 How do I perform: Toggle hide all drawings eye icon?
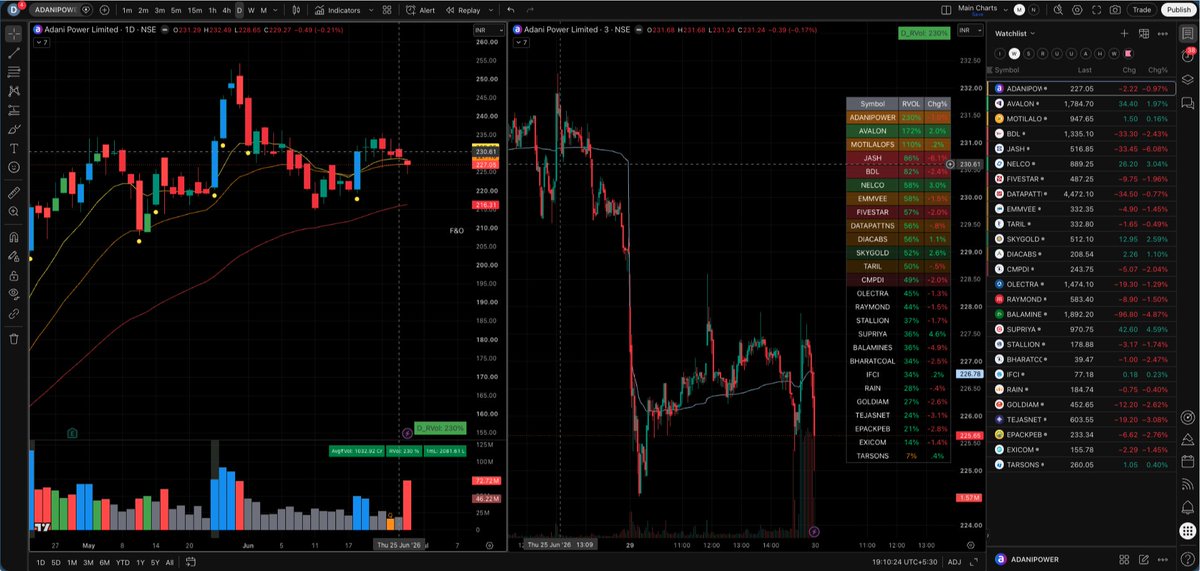[14, 294]
